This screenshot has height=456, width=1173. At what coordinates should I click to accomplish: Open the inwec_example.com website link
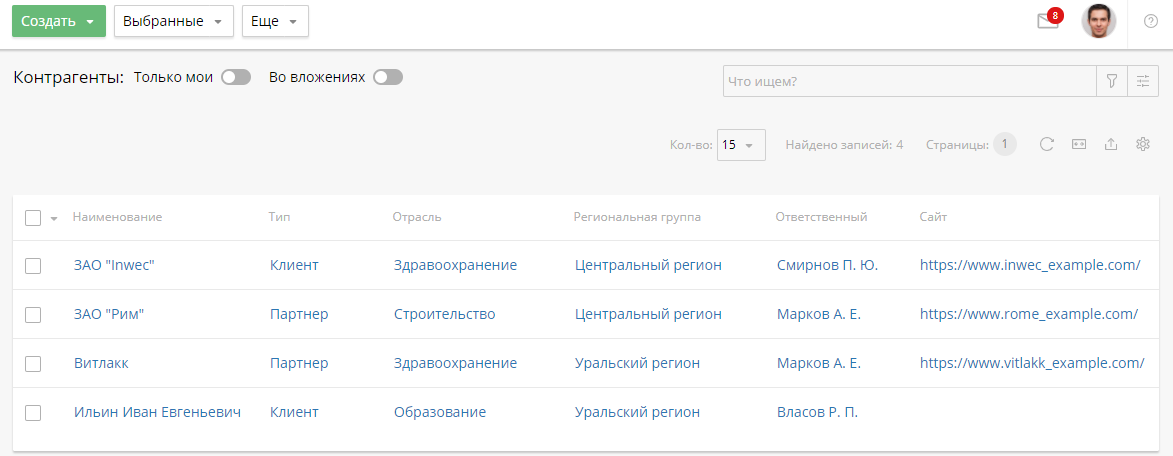pos(1030,265)
